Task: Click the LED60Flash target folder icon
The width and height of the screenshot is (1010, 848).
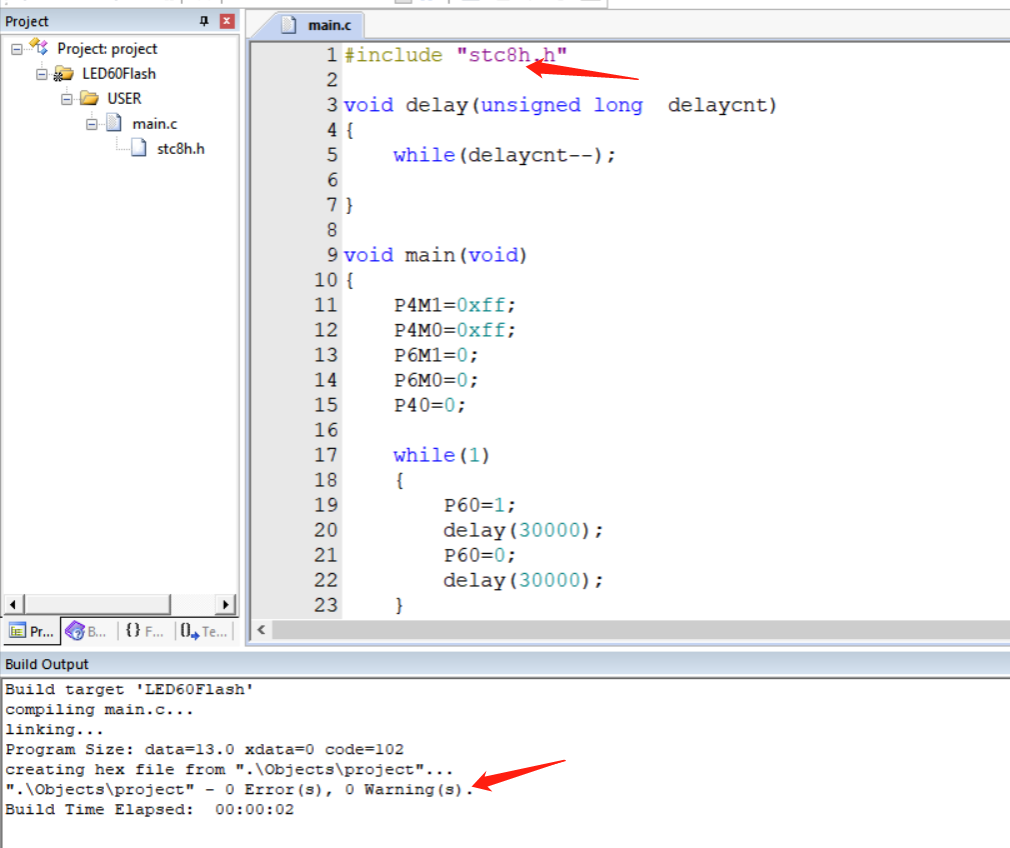Action: pyautogui.click(x=63, y=73)
